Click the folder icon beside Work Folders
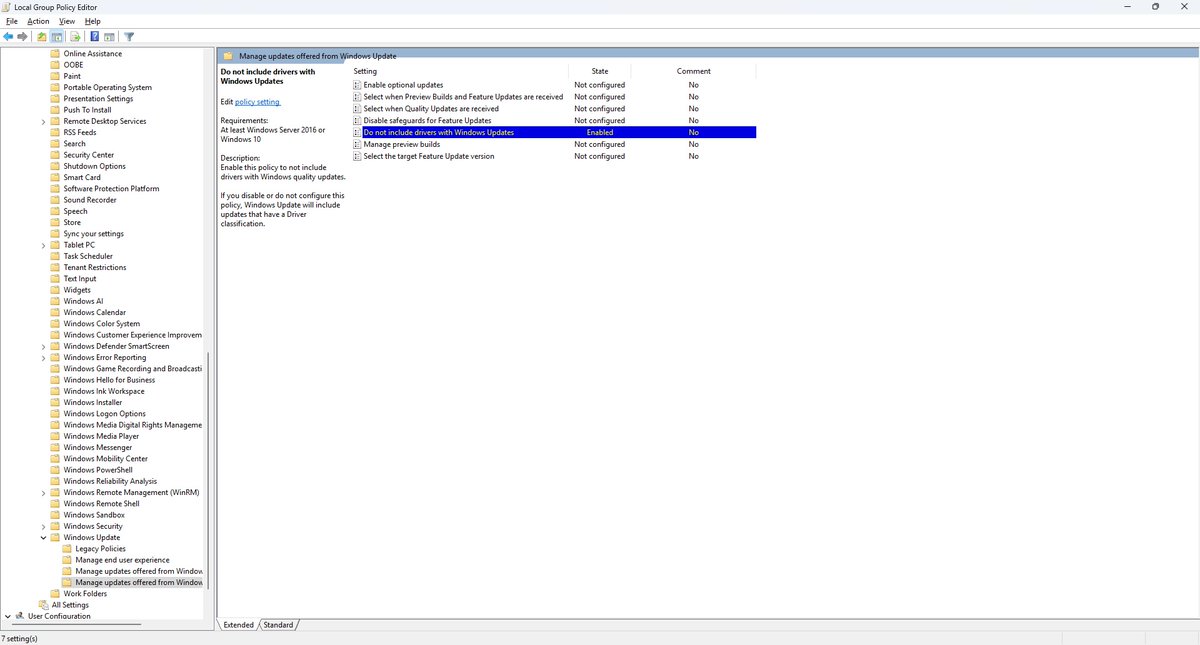 point(55,594)
